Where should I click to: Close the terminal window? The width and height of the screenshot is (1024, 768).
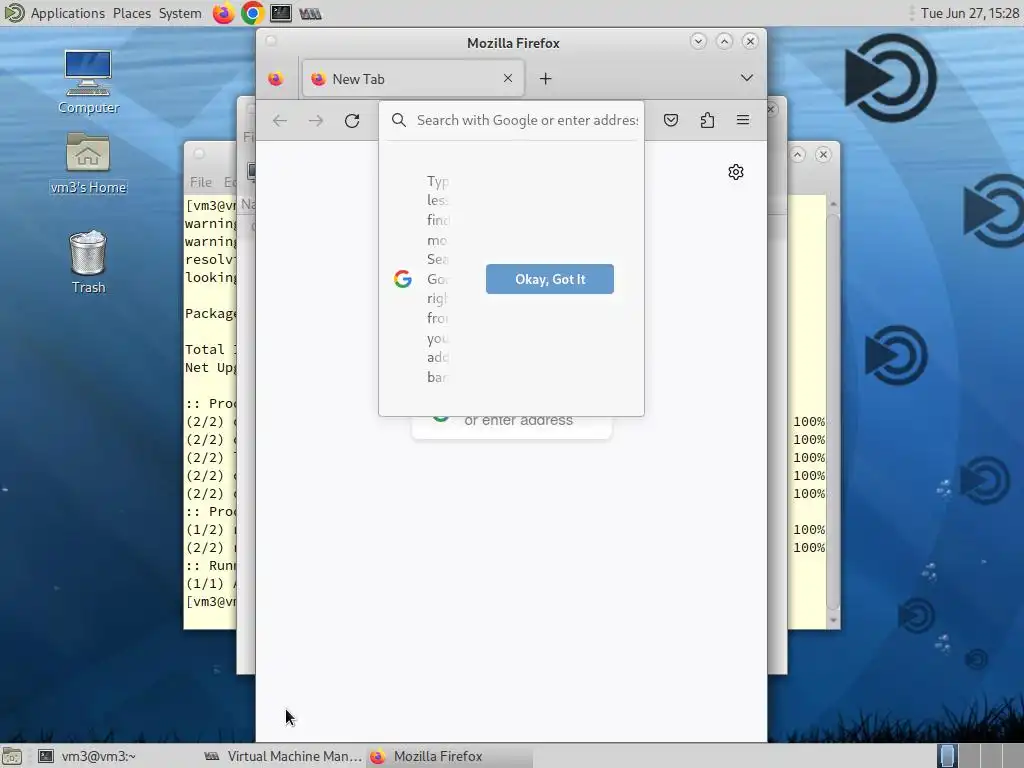coord(823,154)
